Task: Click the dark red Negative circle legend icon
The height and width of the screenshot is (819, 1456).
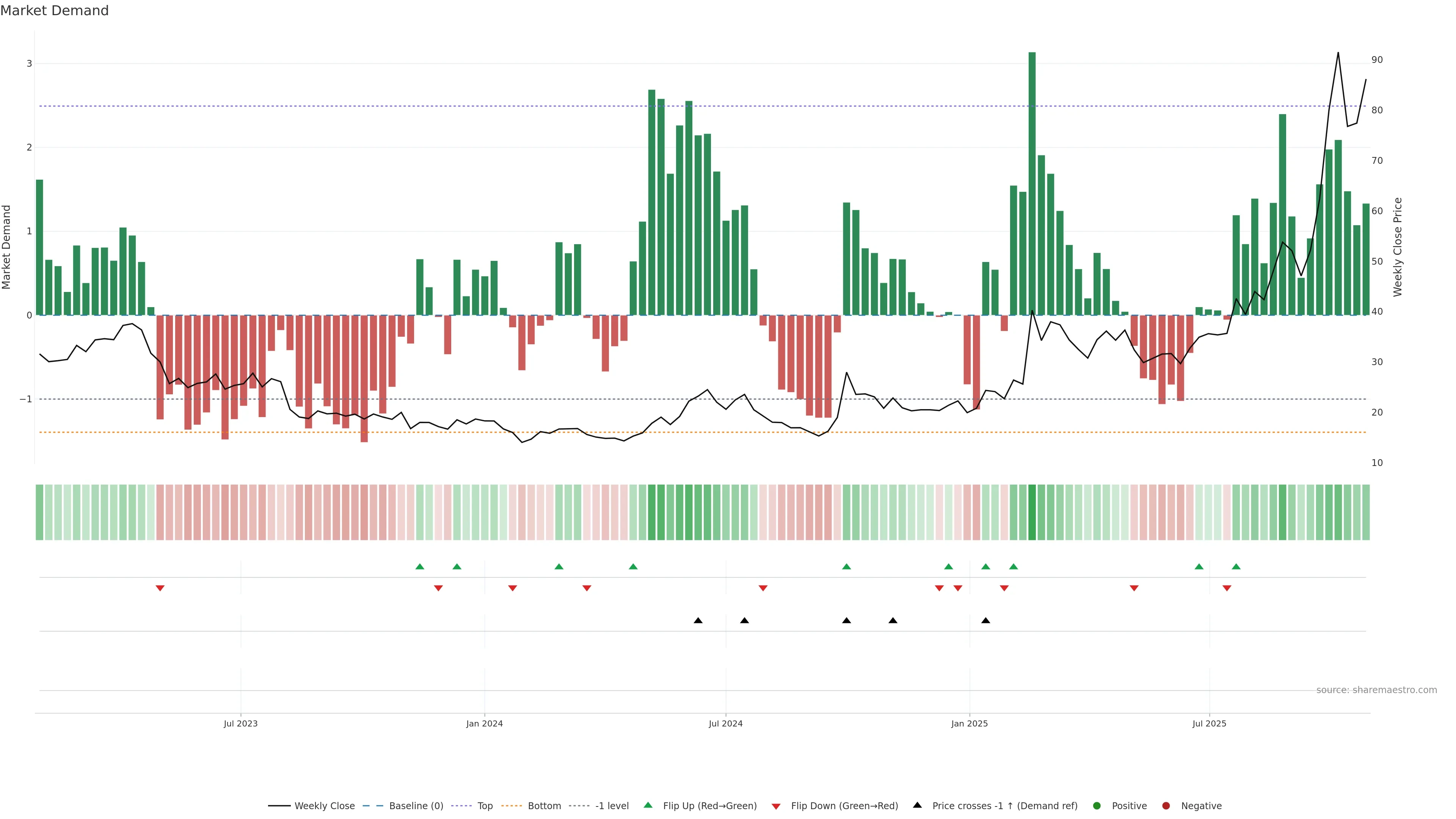Action: tap(1166, 805)
